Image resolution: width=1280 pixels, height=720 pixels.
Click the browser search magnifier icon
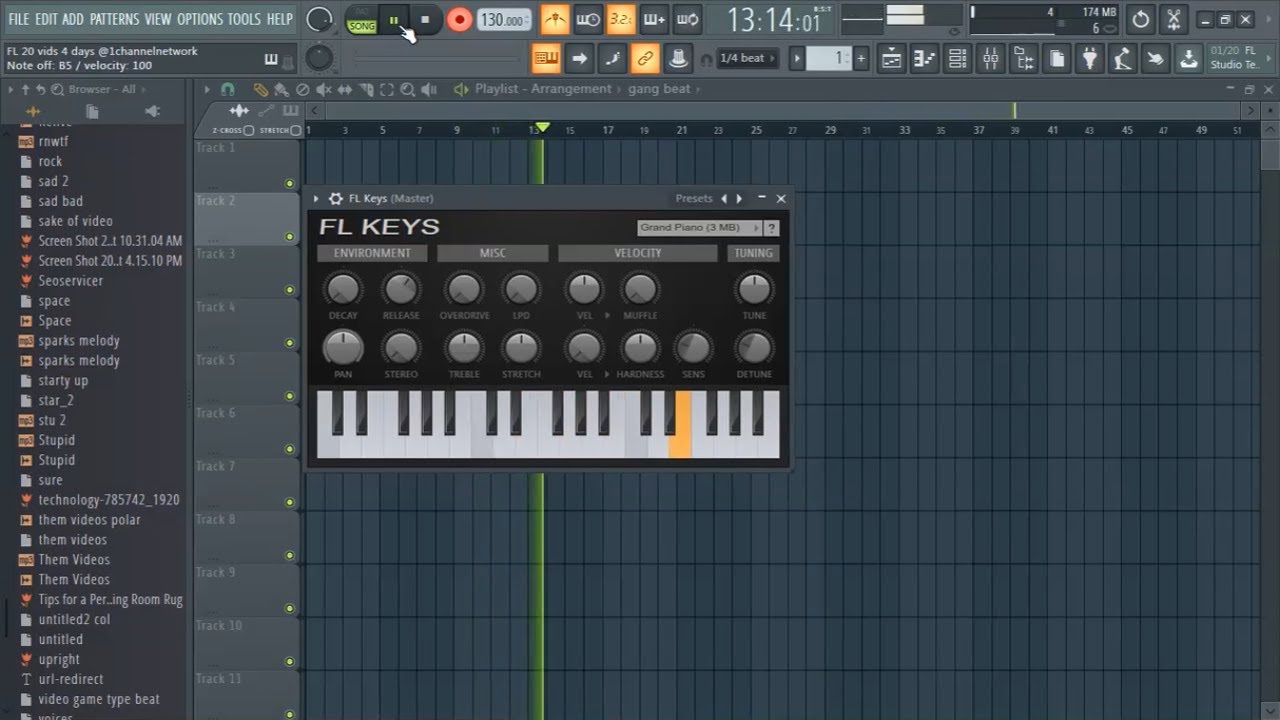(x=59, y=89)
